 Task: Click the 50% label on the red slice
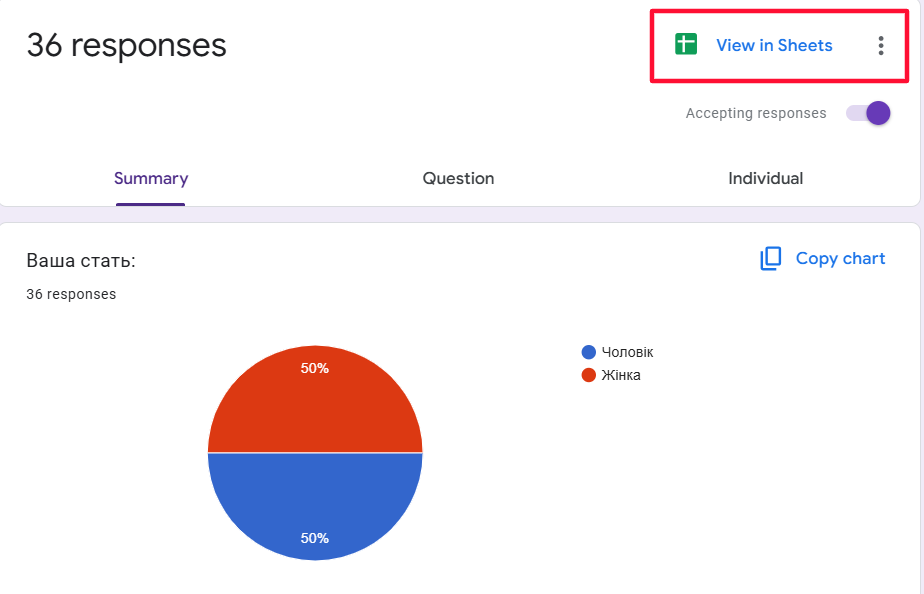pos(315,368)
